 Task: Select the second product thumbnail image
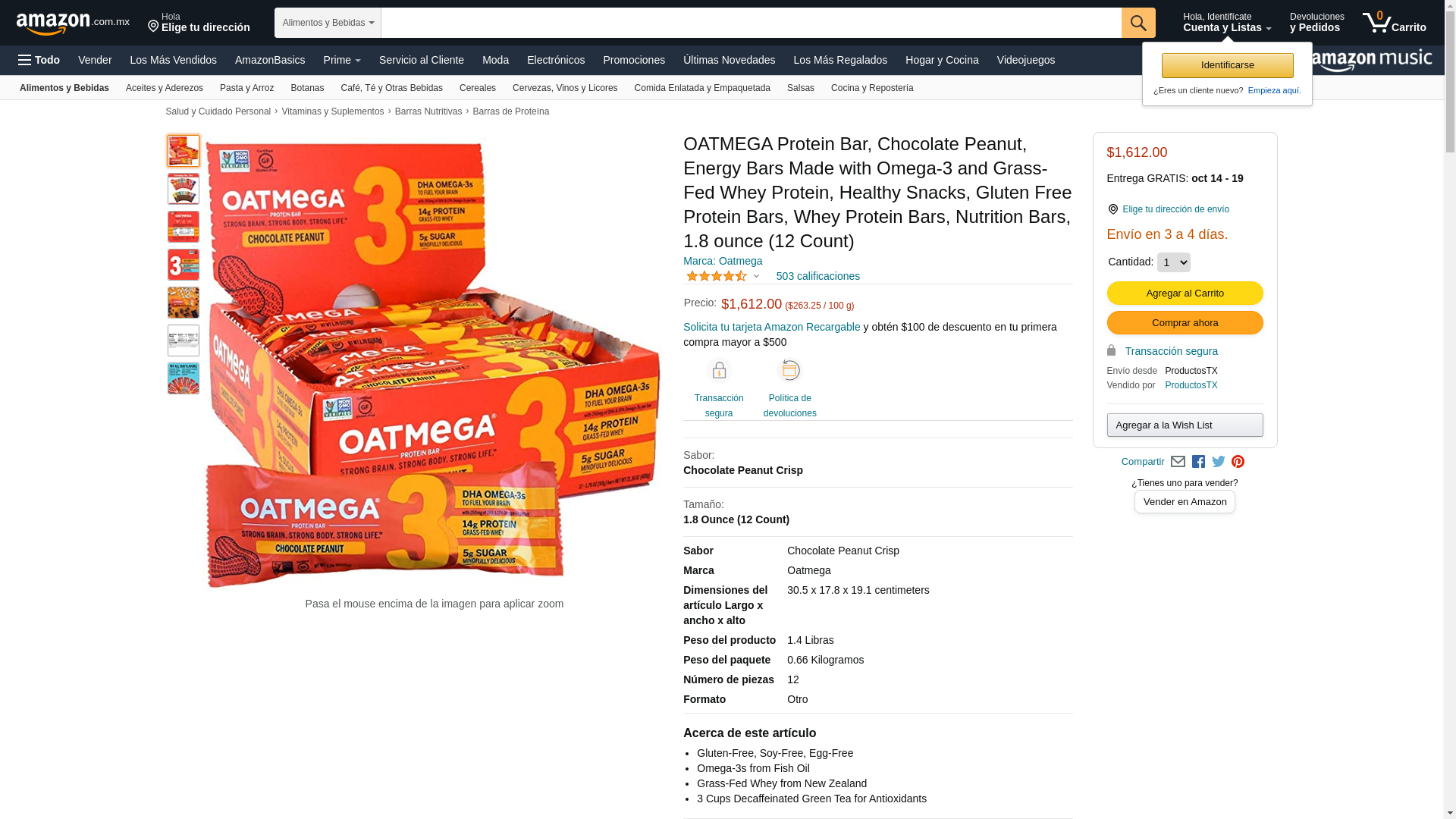click(x=184, y=189)
